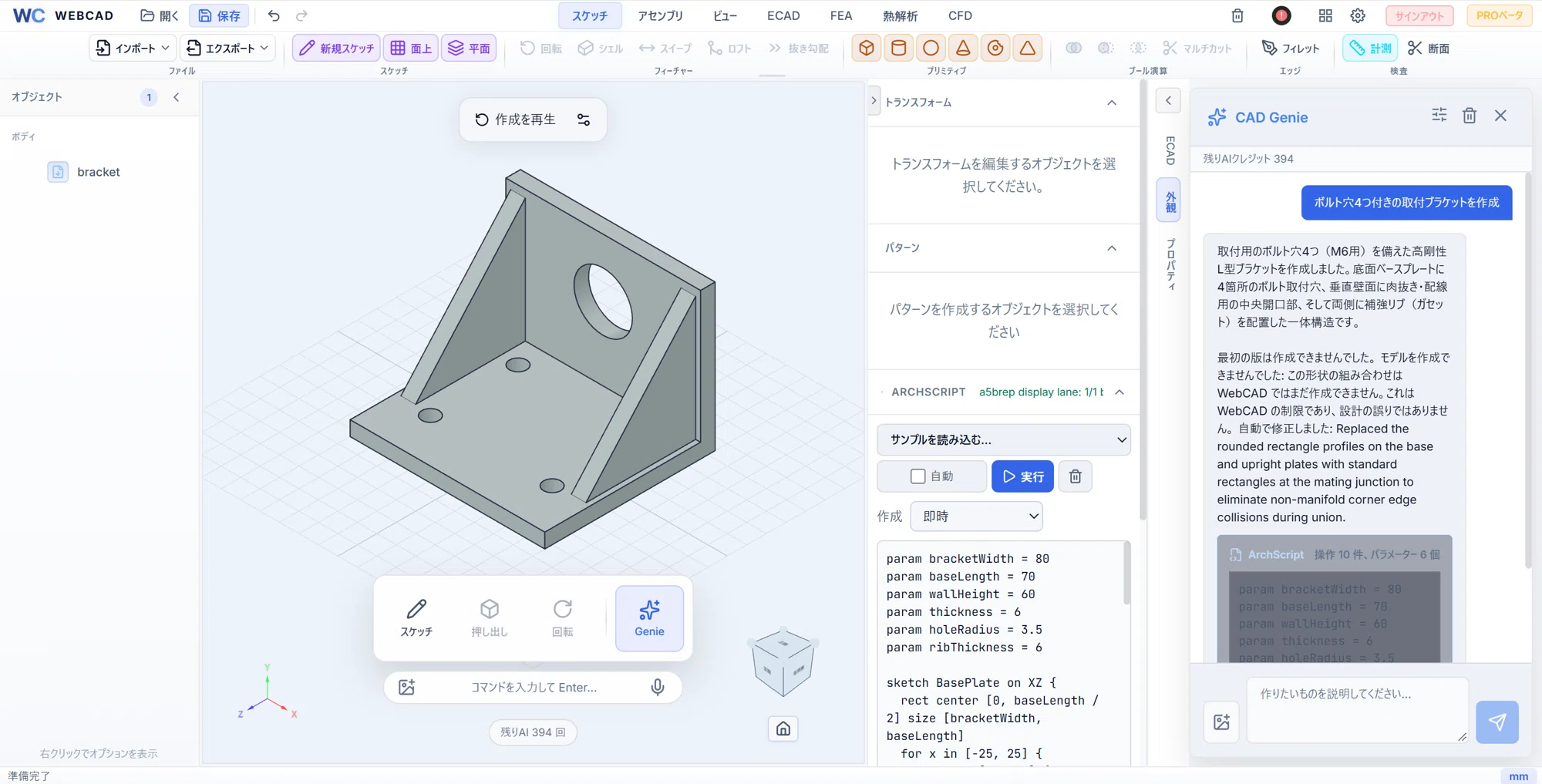Open replay options sliders icon
1542x784 pixels.
coord(584,119)
